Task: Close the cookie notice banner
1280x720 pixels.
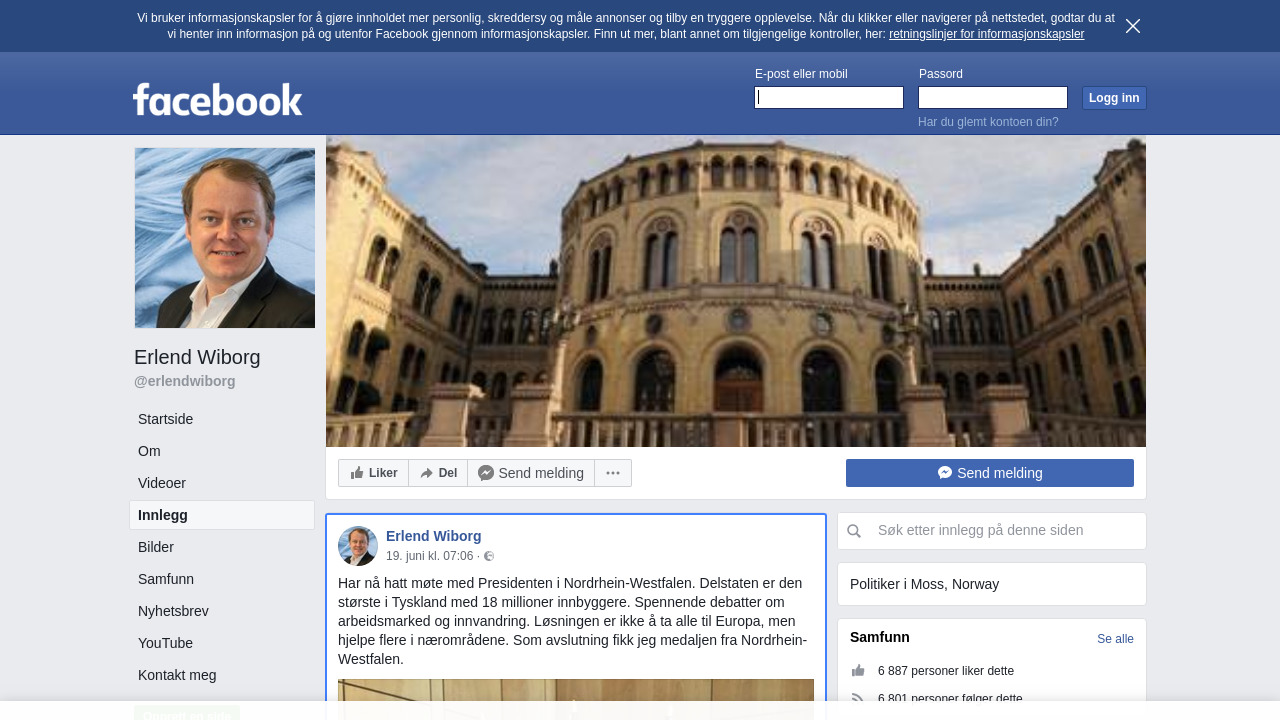Action: click(x=1133, y=26)
